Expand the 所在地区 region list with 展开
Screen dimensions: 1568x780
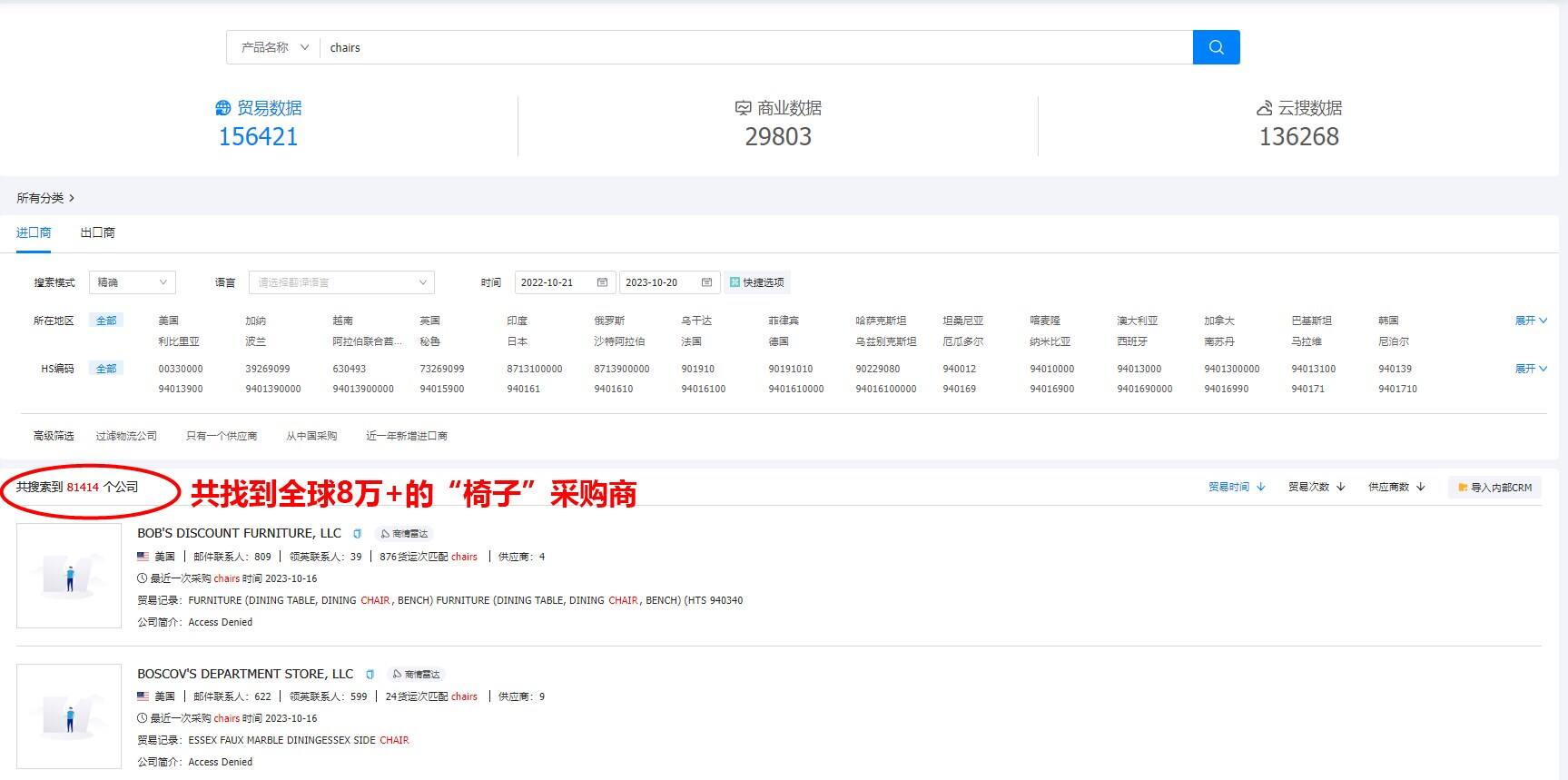click(1531, 321)
